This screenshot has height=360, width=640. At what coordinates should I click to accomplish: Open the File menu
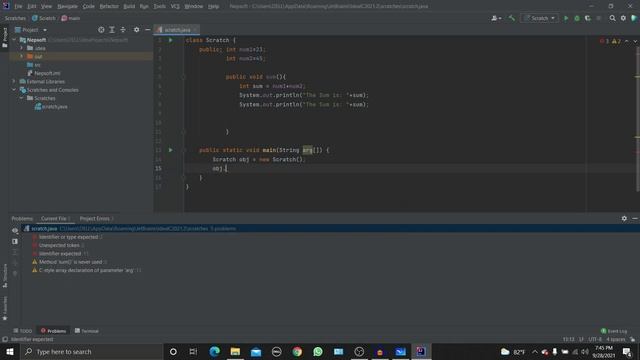tap(18, 7)
